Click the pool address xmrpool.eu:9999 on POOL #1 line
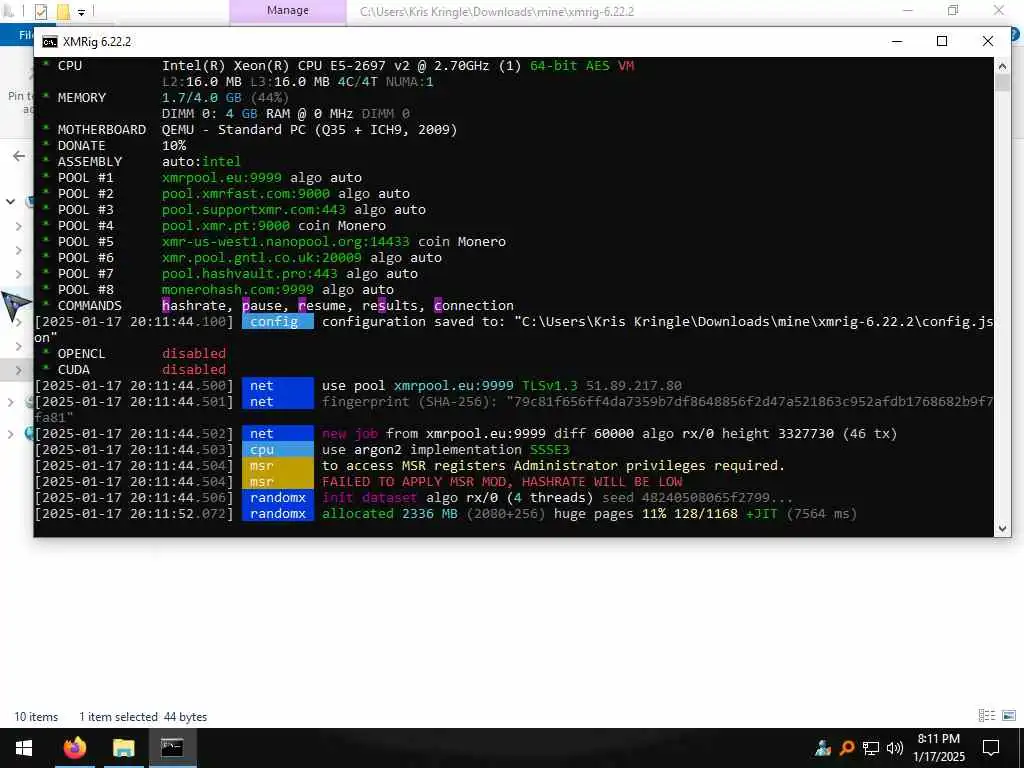The width and height of the screenshot is (1024, 768). 221,178
